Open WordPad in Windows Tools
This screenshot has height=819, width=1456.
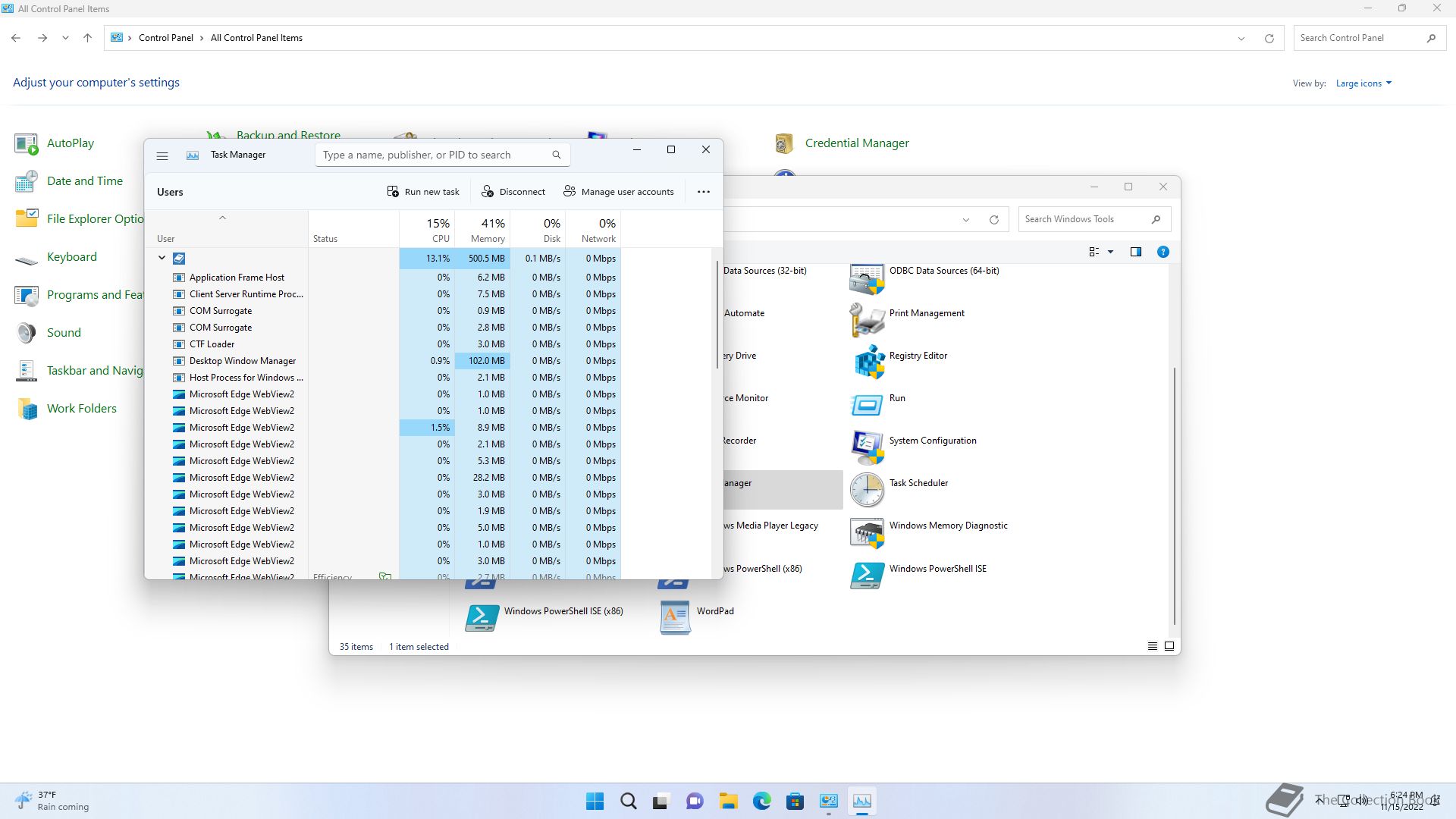pyautogui.click(x=697, y=618)
